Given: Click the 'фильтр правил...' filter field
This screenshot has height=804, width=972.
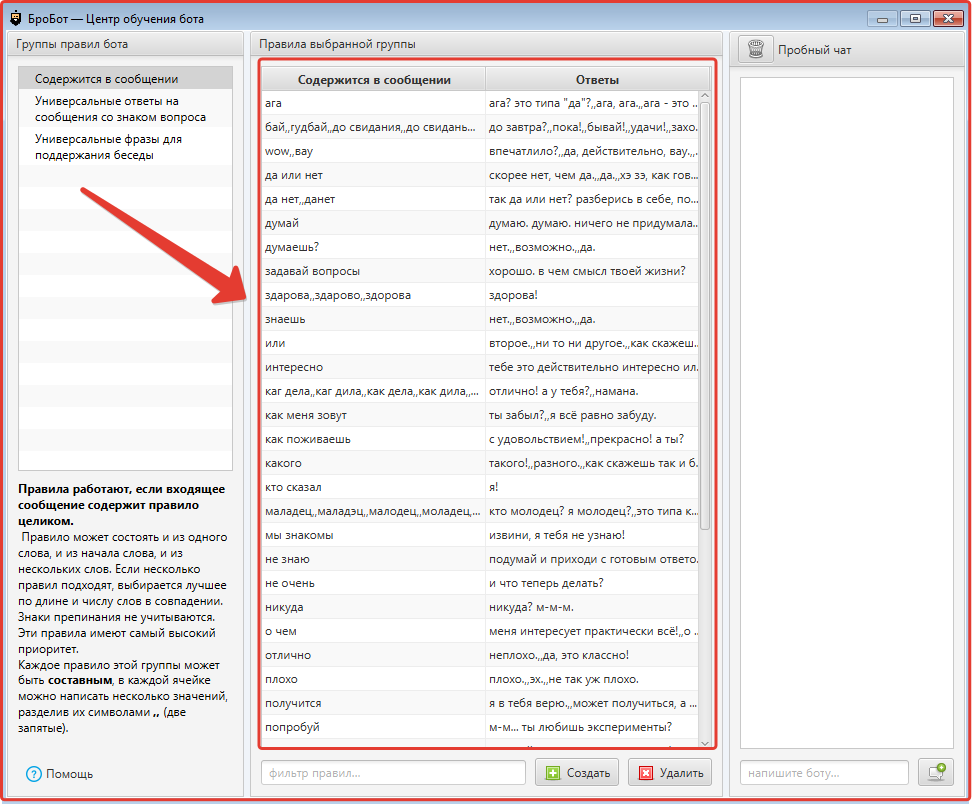Looking at the screenshot, I should 393,773.
